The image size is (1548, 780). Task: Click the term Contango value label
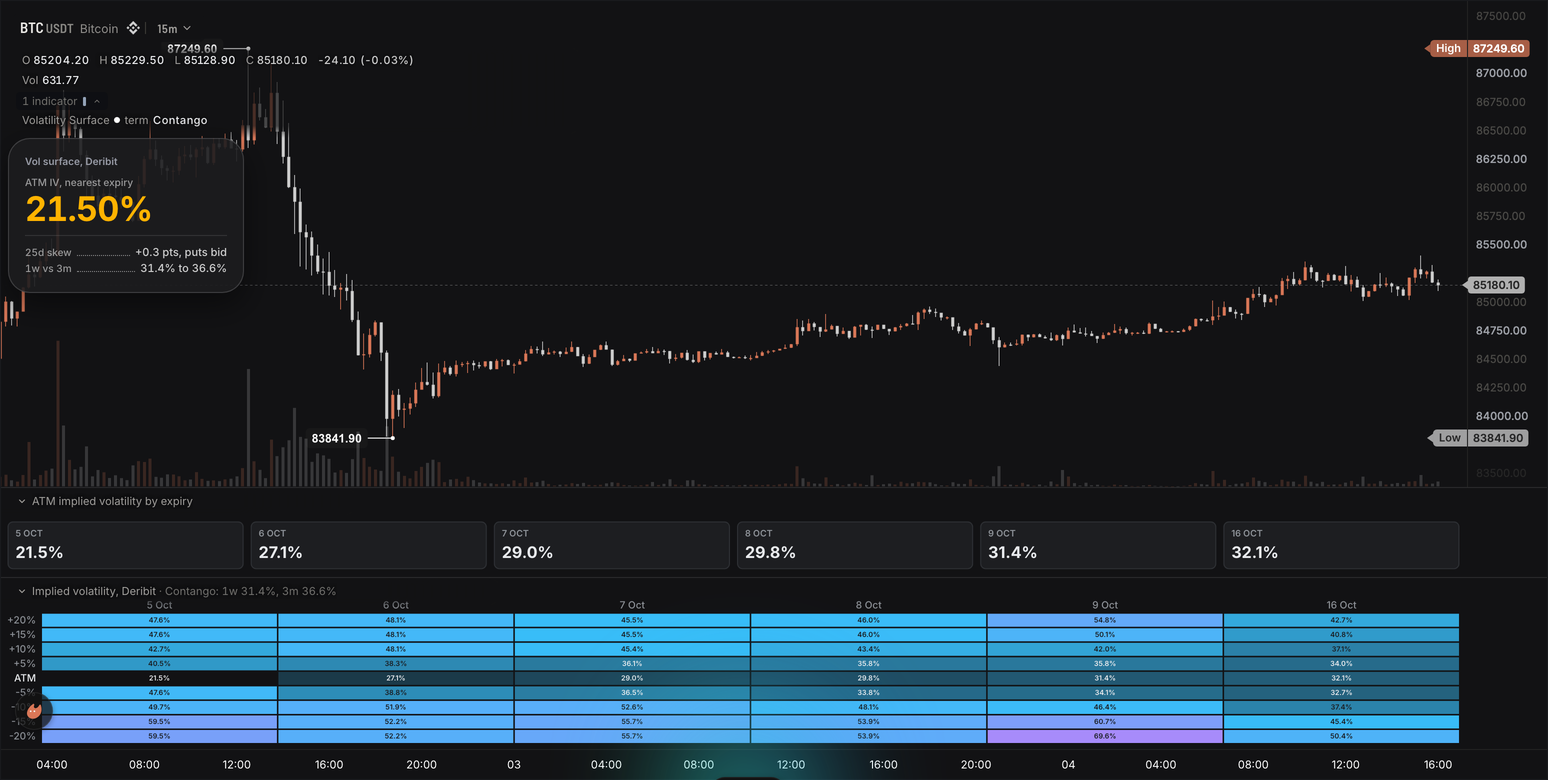pyautogui.click(x=166, y=120)
